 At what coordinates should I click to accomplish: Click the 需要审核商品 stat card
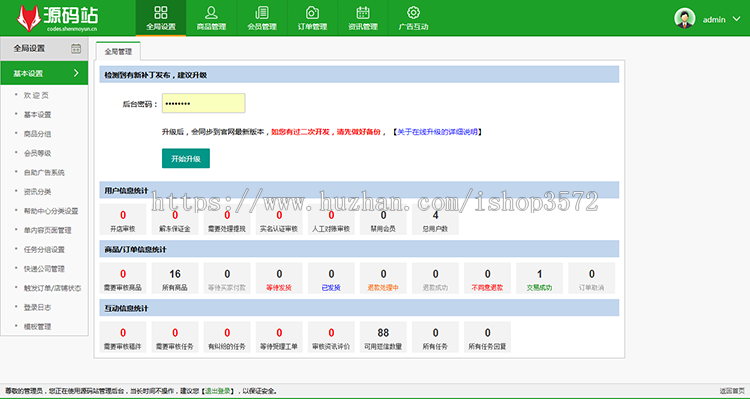[x=123, y=278]
